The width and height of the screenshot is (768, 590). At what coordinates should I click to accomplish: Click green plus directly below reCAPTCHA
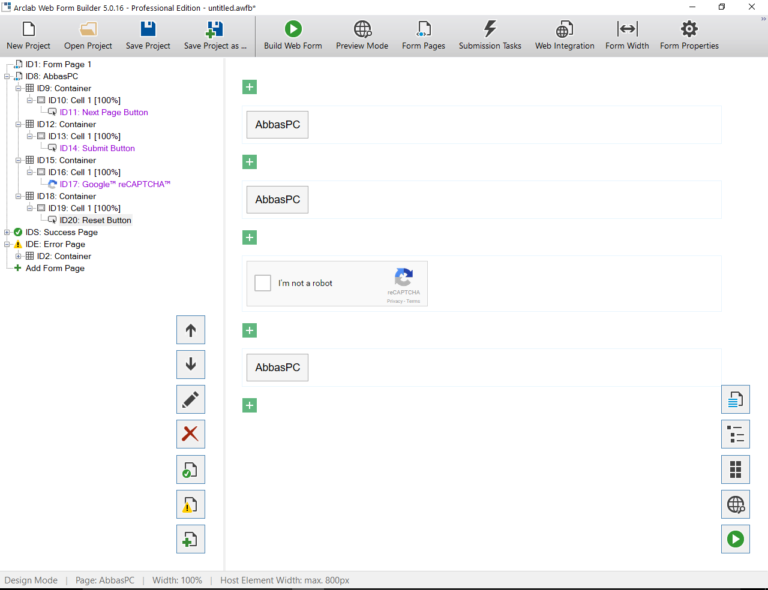[249, 330]
